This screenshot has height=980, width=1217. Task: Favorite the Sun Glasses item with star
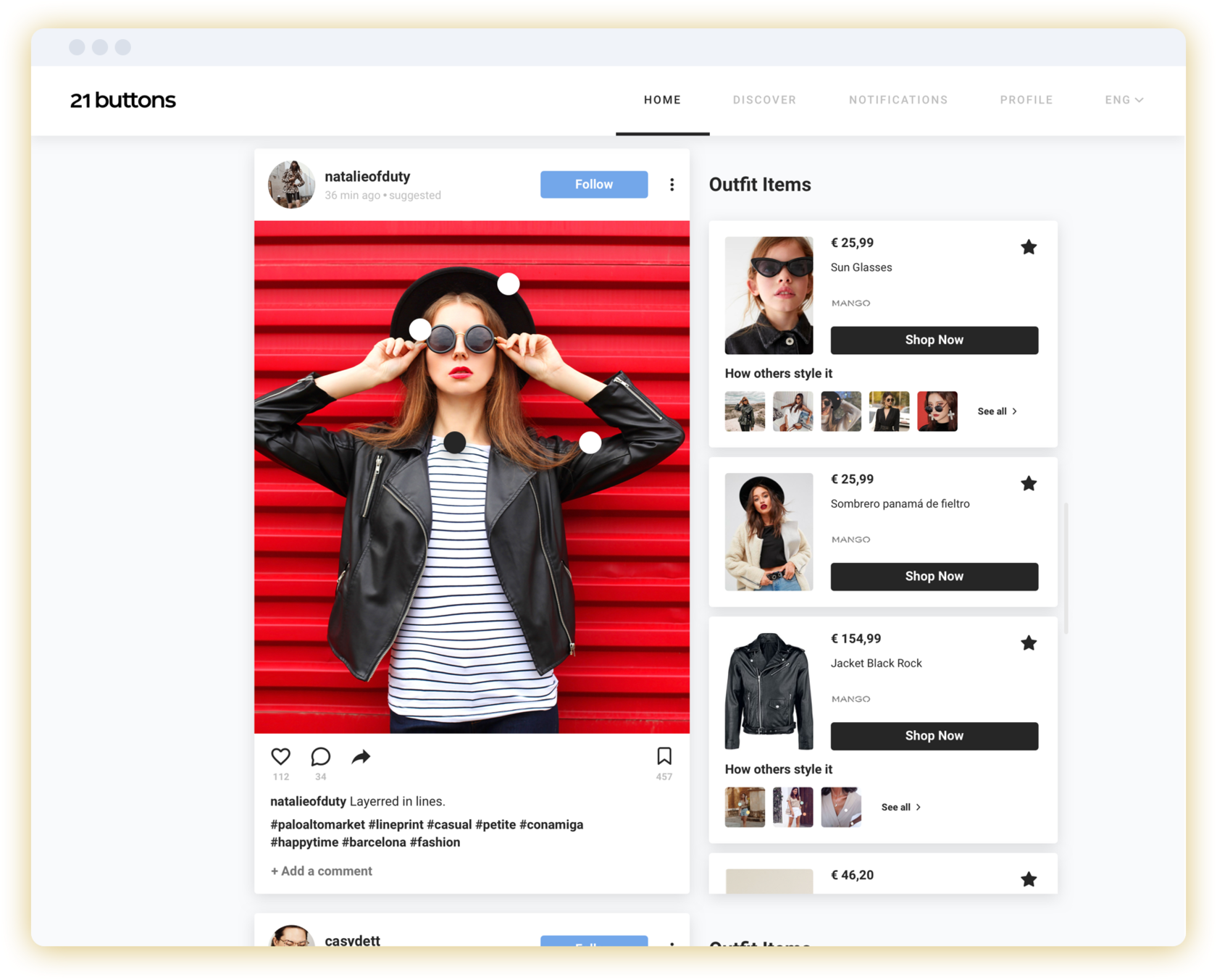(1028, 247)
